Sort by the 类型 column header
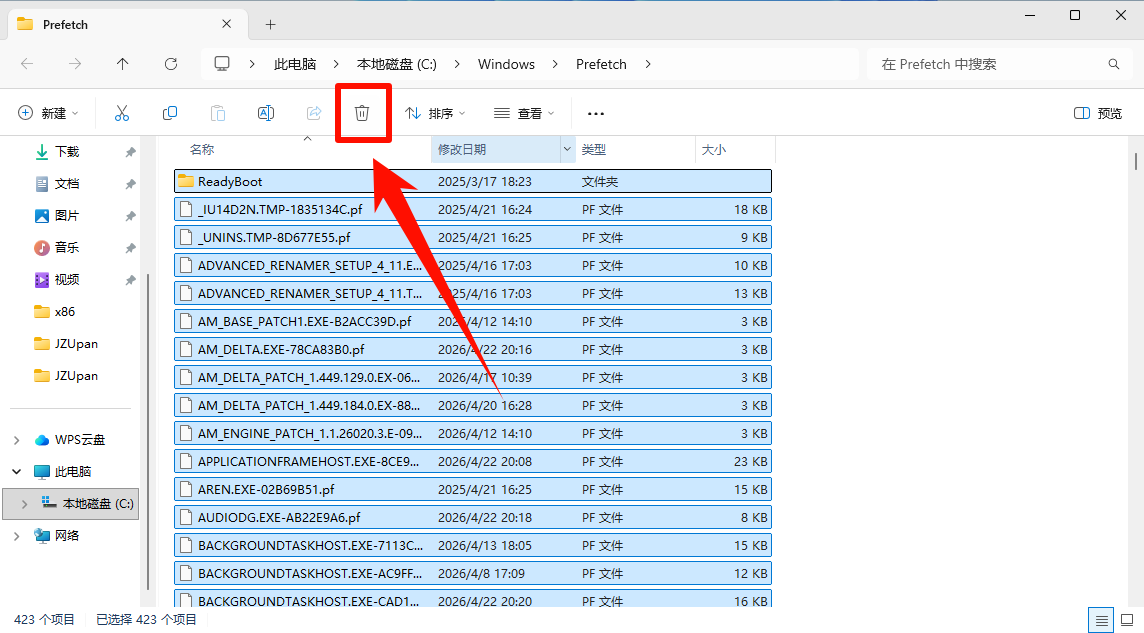Viewport: 1144px width, 633px height. [594, 149]
